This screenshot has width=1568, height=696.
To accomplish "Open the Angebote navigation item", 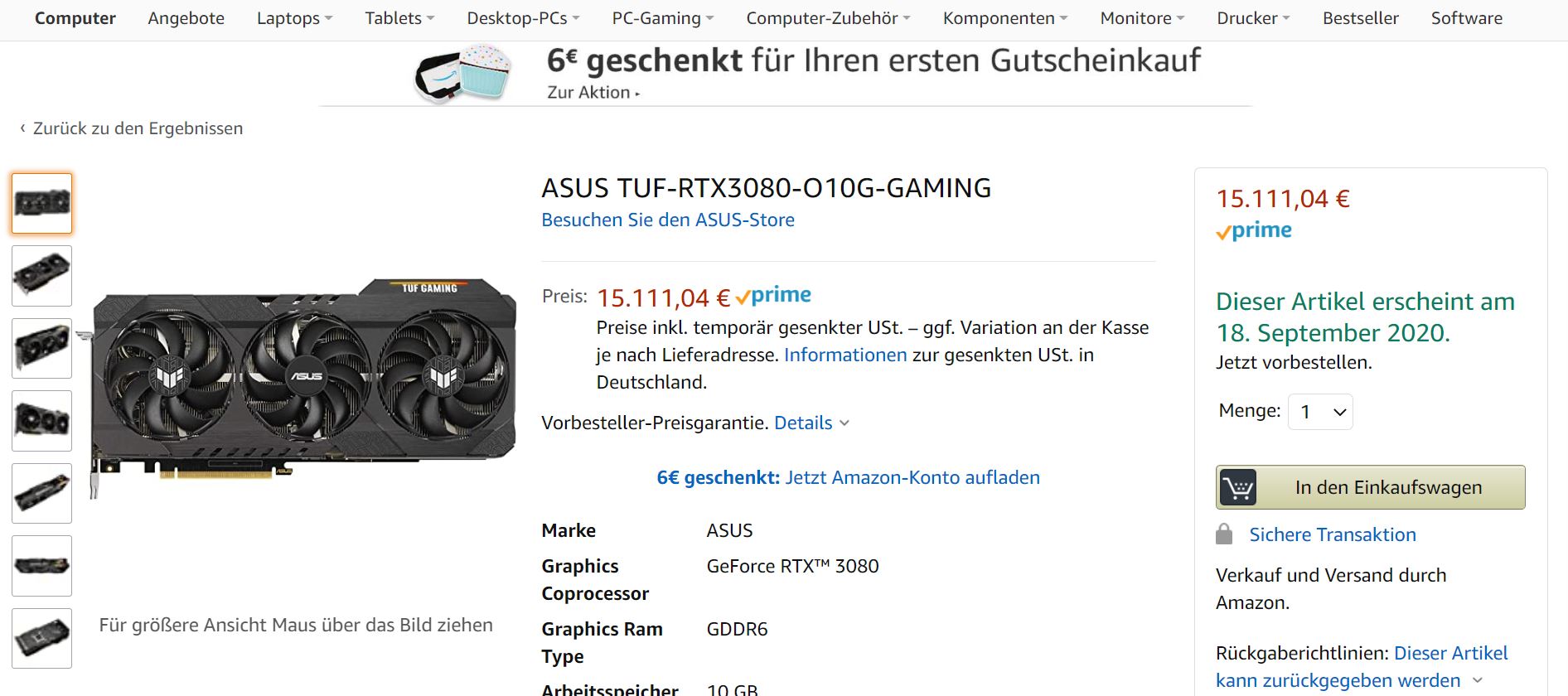I will coord(186,18).
